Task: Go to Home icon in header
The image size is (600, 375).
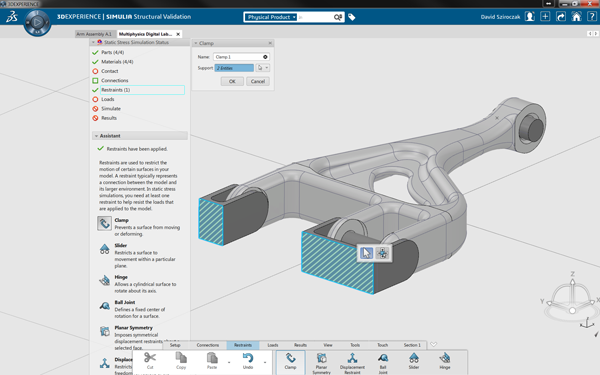Action: pos(576,16)
